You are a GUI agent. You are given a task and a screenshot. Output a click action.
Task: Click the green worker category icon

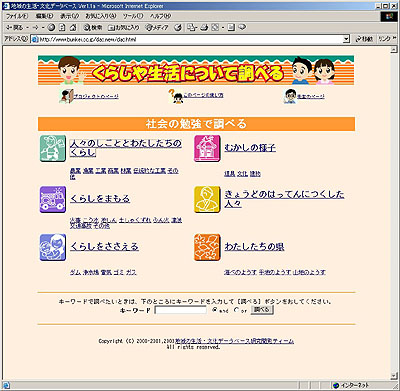[53, 148]
